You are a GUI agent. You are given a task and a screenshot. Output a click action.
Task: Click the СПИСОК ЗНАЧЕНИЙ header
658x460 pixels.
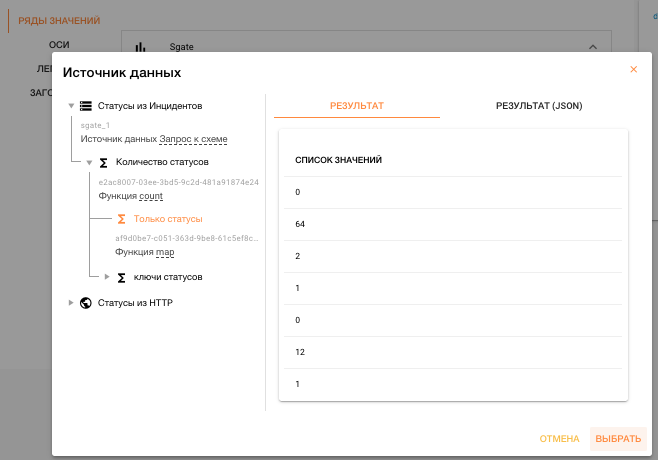coord(338,160)
